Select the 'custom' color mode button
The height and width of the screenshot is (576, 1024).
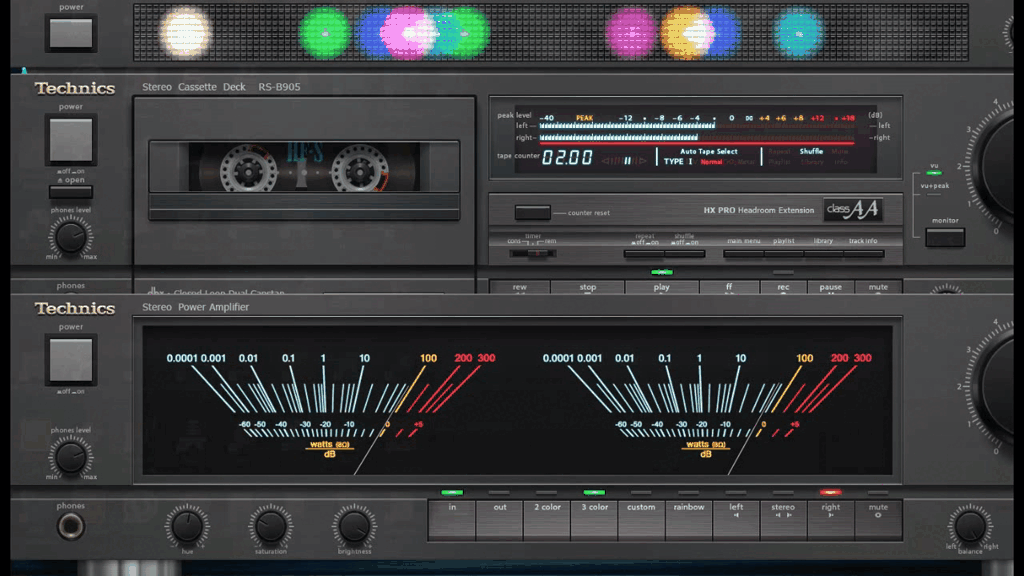(641, 520)
